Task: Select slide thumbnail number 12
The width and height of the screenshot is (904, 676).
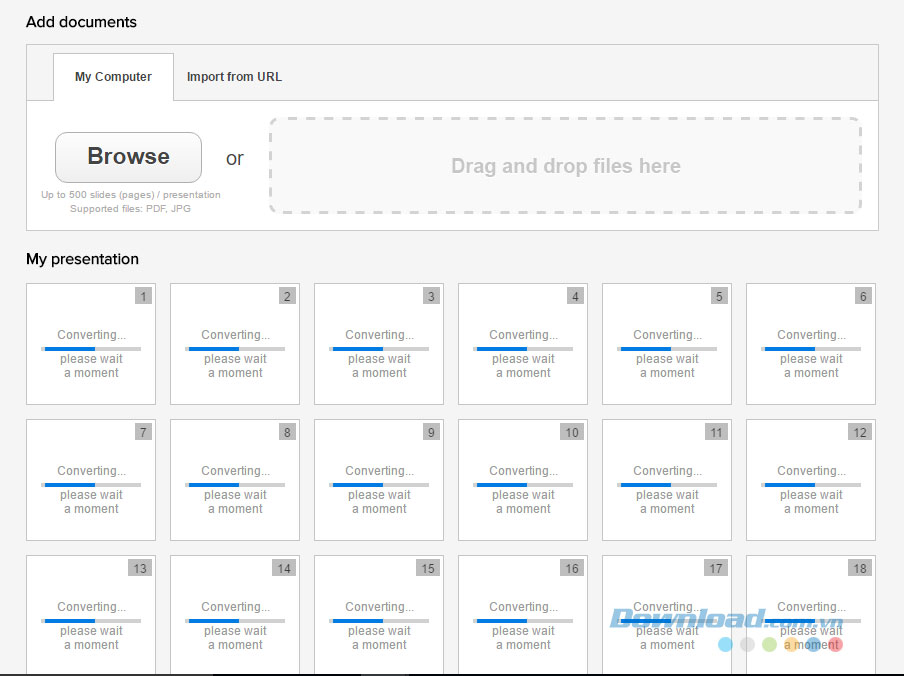Action: tap(811, 480)
